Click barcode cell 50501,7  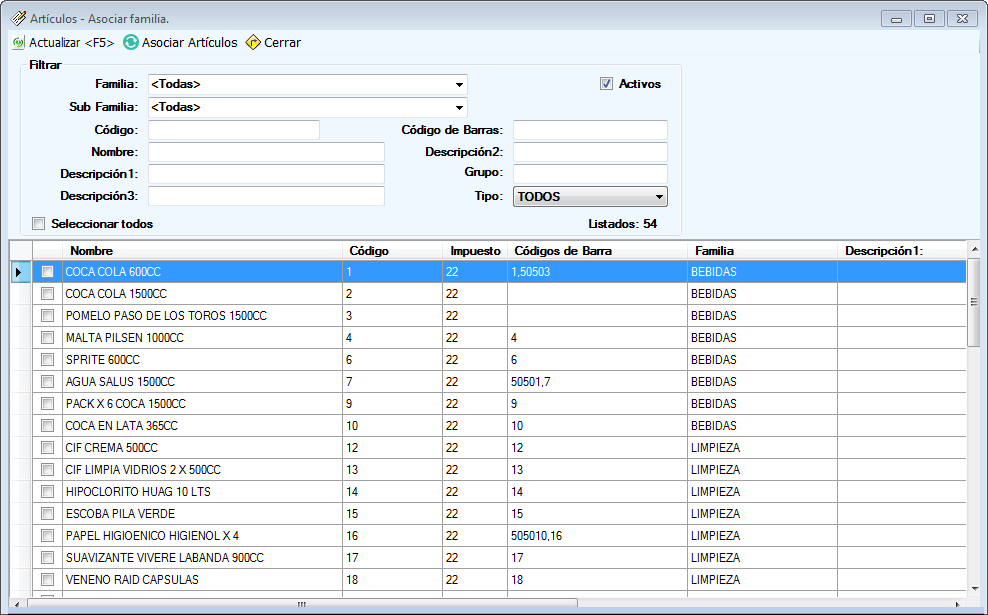coord(597,382)
